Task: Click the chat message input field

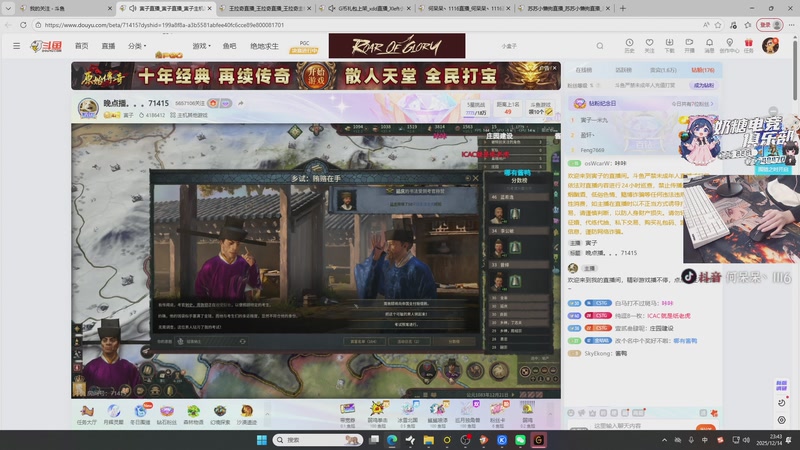Action: [x=633, y=427]
